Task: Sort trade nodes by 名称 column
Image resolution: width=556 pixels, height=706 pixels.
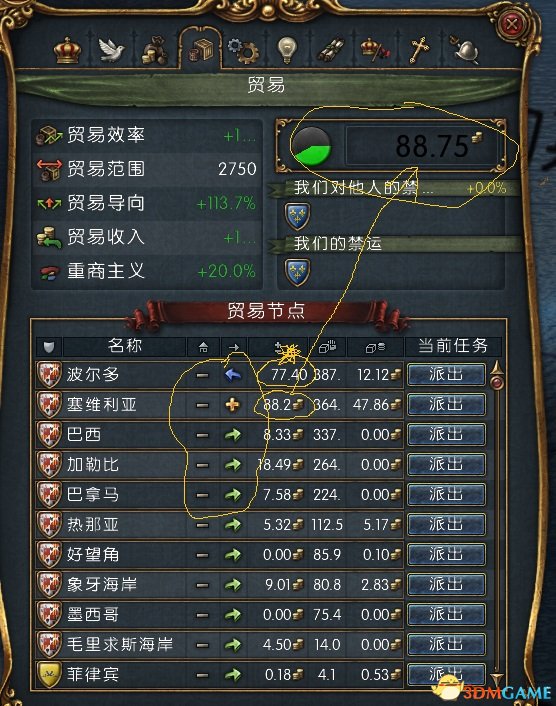Action: 125,346
